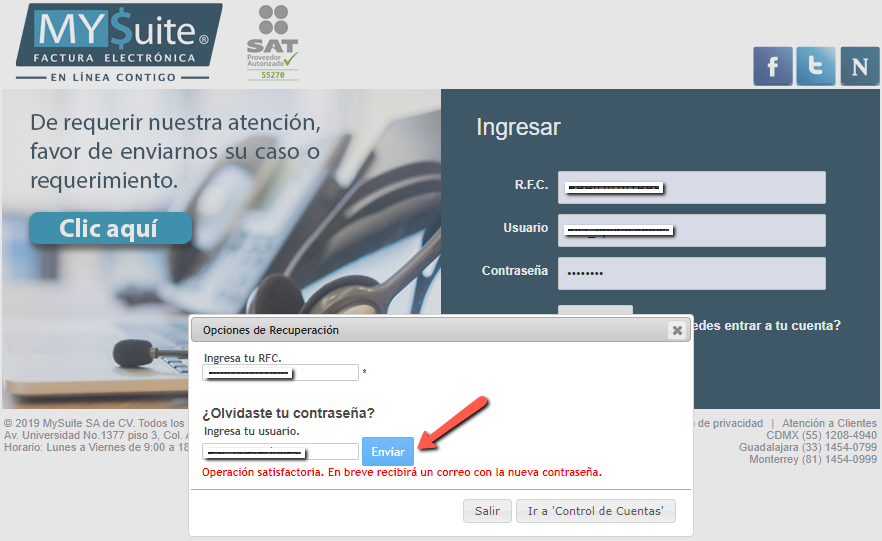
Task: Click the Clic aquí banner button
Action: [x=110, y=228]
